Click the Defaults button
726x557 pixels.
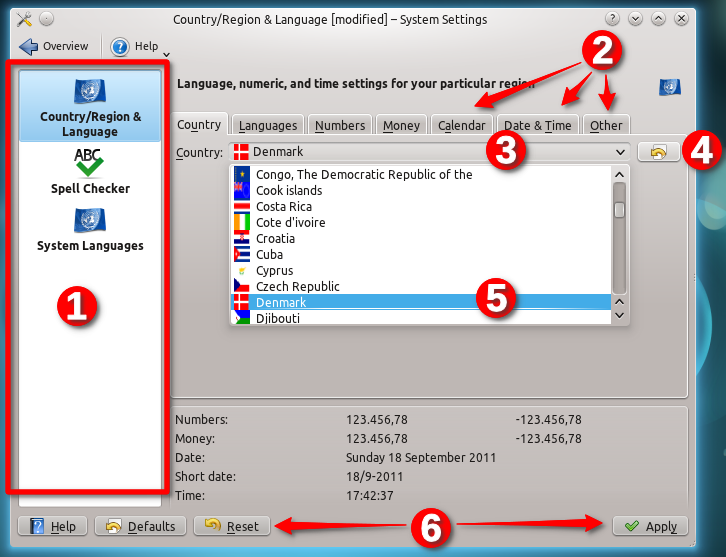click(140, 526)
